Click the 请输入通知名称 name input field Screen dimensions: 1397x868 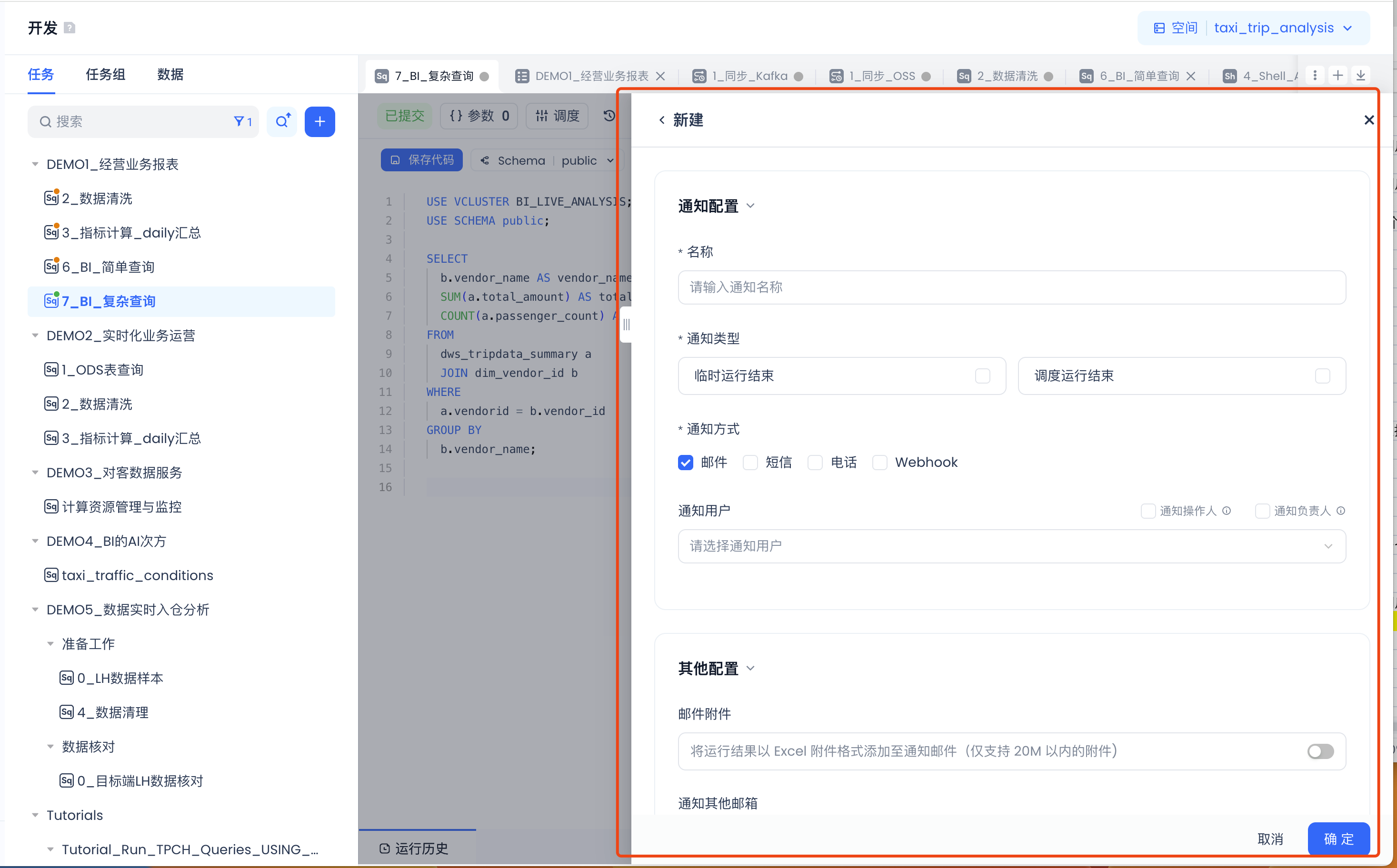coord(1011,287)
